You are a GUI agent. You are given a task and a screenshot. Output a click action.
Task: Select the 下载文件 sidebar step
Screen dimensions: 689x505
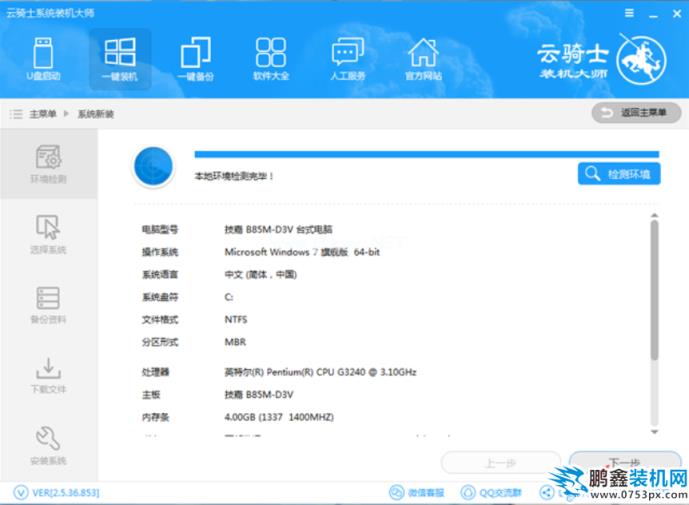coord(48,375)
